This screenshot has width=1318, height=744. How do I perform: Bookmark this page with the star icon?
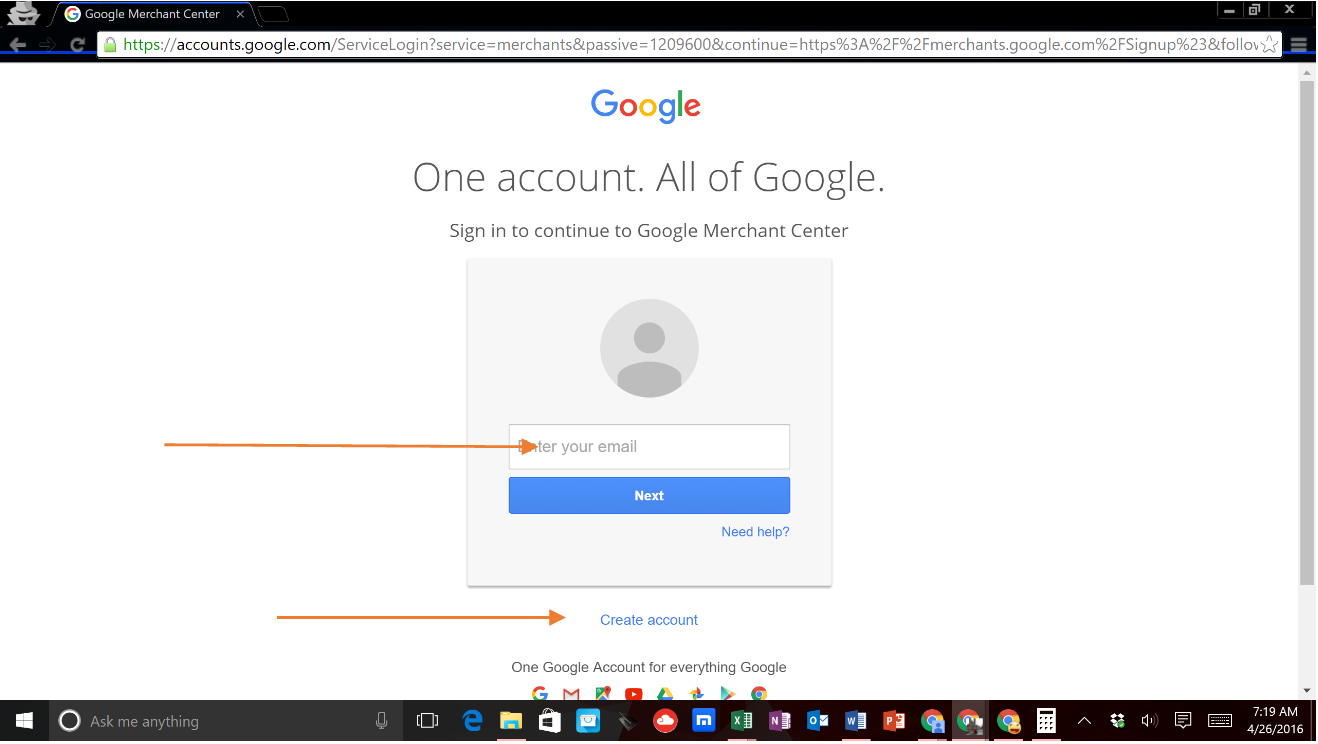[1270, 45]
